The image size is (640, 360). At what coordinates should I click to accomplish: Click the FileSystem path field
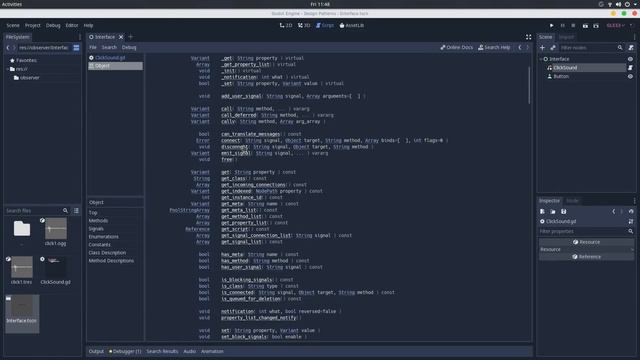pyautogui.click(x=44, y=48)
